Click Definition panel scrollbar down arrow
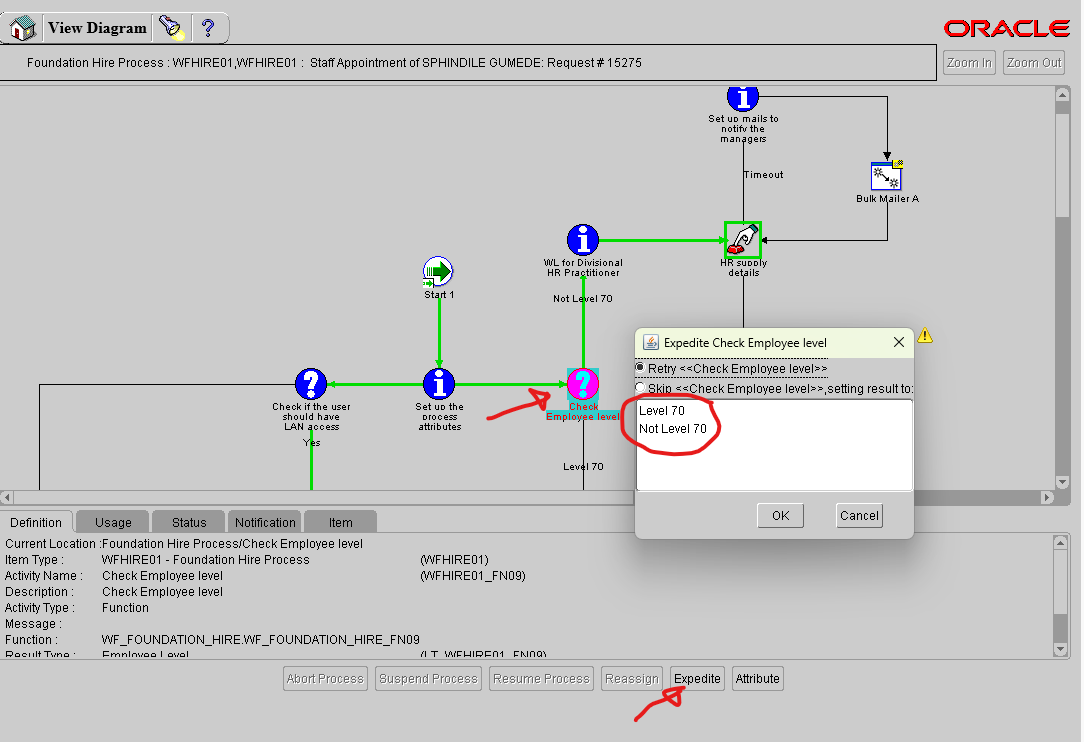1084x742 pixels. (1060, 649)
